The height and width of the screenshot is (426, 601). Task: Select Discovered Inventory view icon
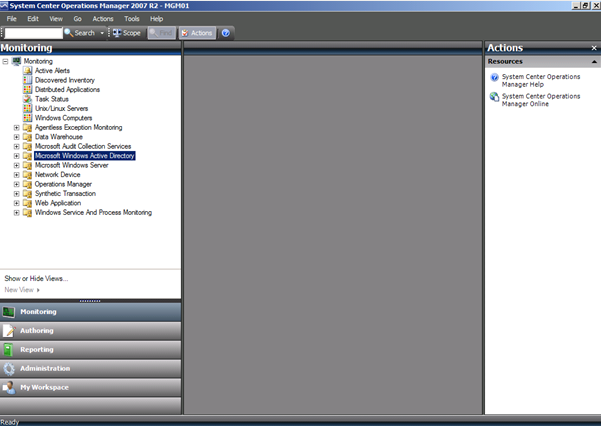[27, 80]
